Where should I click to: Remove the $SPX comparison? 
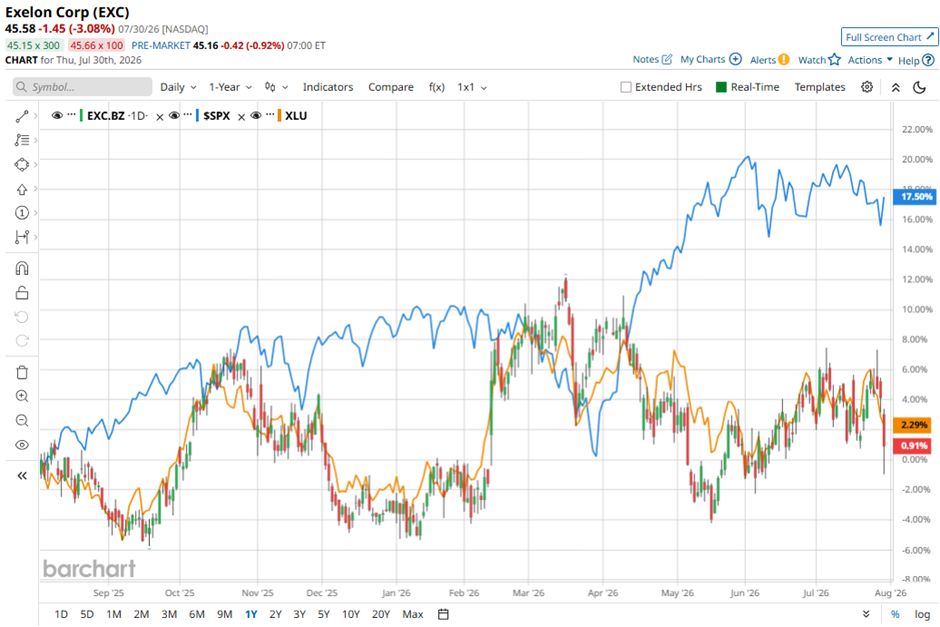coord(242,117)
